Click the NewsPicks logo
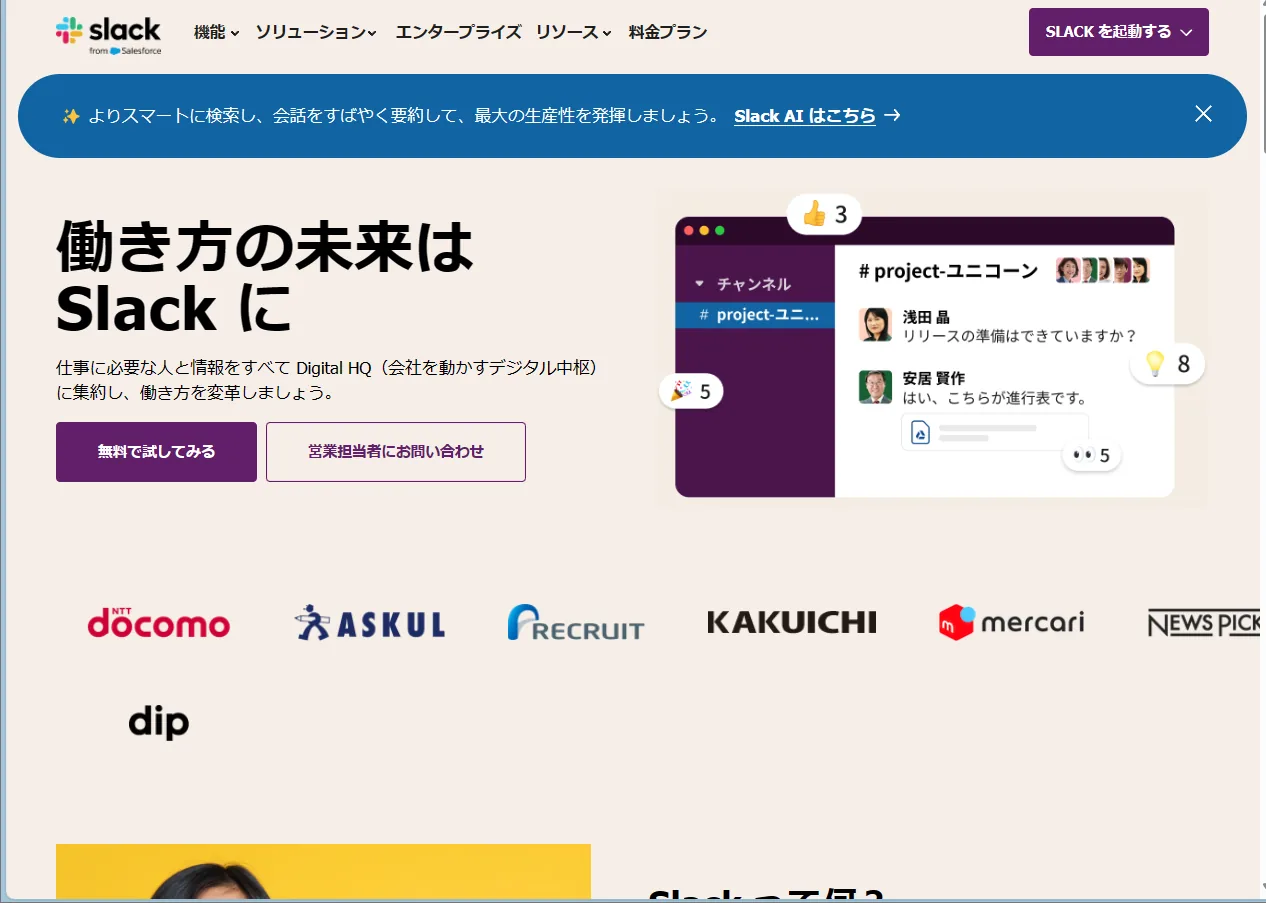This screenshot has height=903, width=1266. tap(1203, 624)
